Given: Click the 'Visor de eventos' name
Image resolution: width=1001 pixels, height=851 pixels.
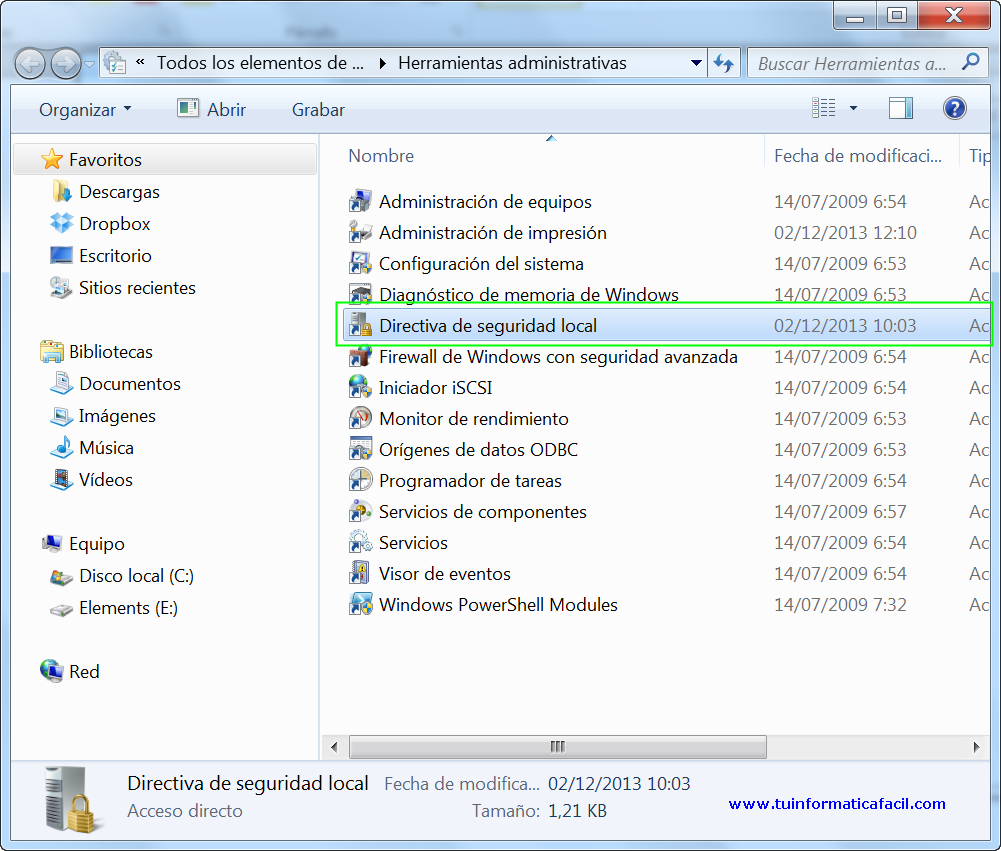Looking at the screenshot, I should point(444,574).
